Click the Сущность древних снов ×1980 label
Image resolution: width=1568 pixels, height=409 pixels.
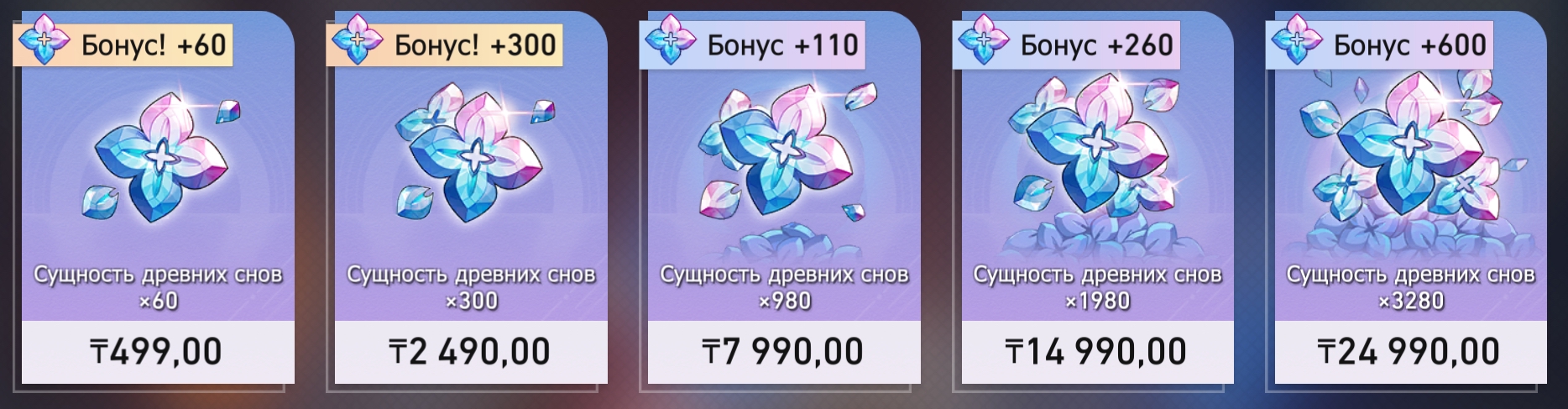point(1097,287)
